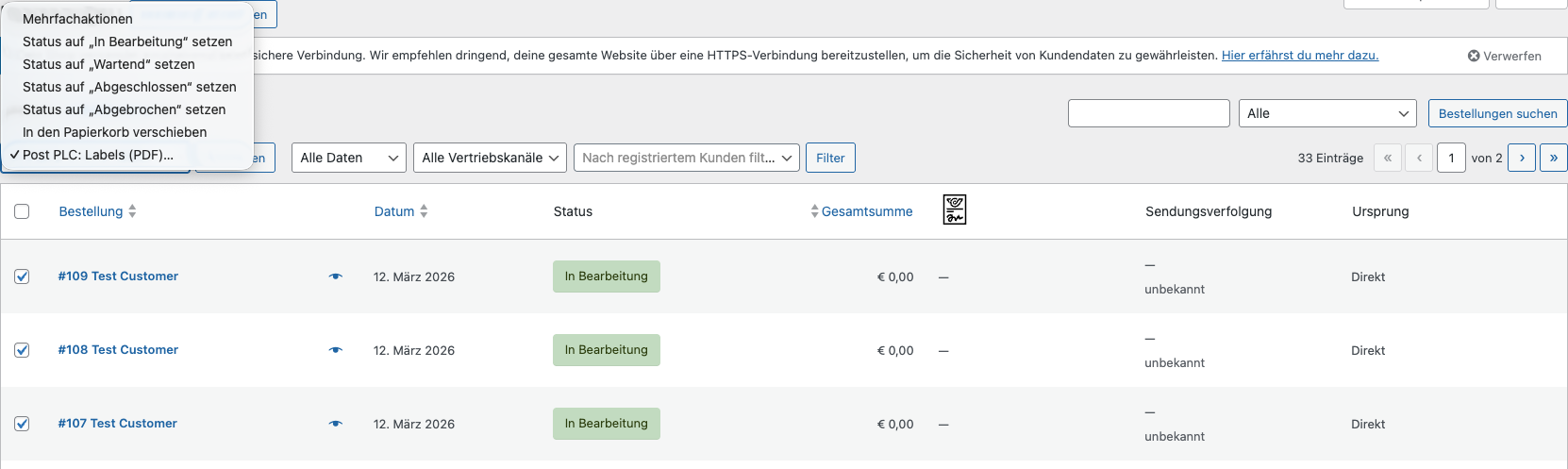Click previous page arrow
Screen dimensions: 1568x469
(x=1419, y=158)
